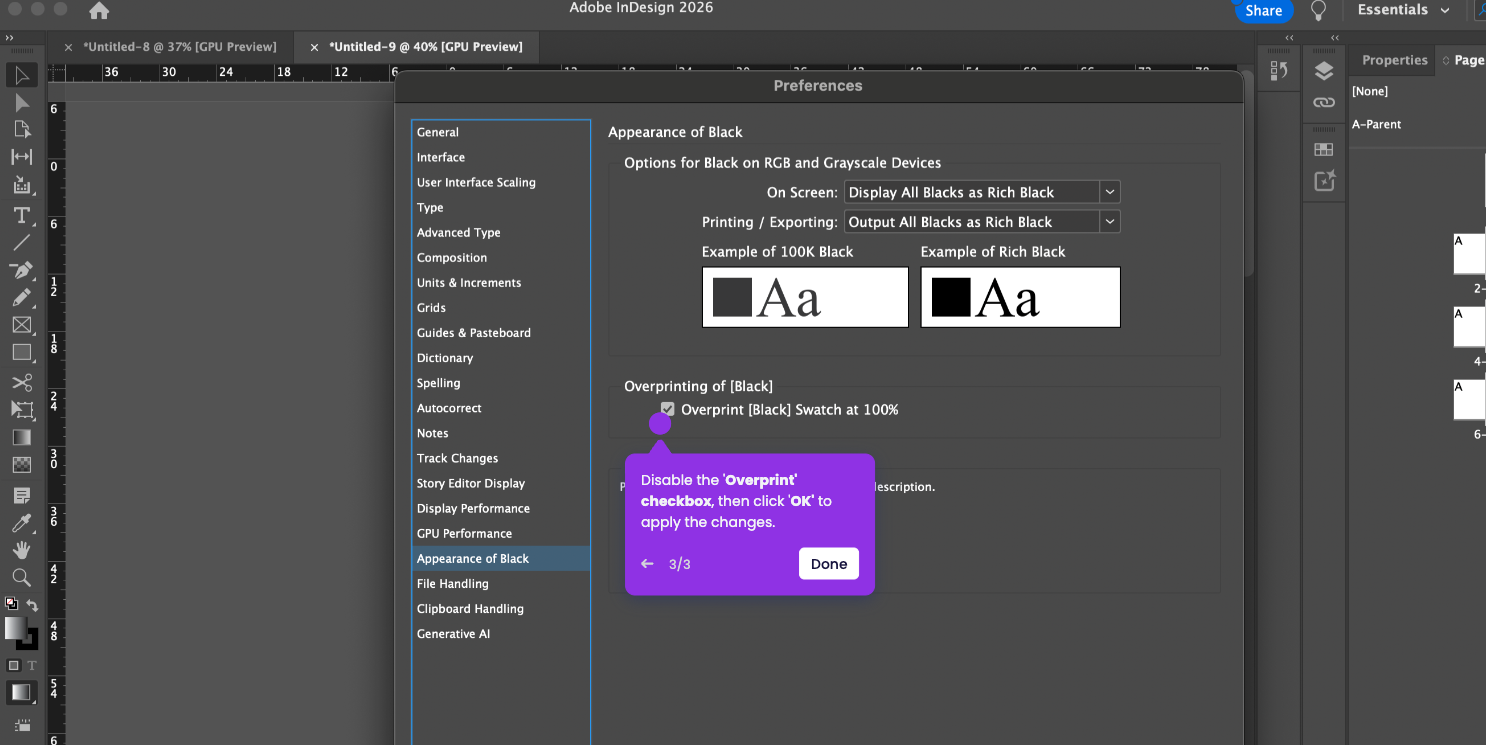Click the Default Fill and Stroke icon
This screenshot has height=745, width=1486.
(x=11, y=604)
